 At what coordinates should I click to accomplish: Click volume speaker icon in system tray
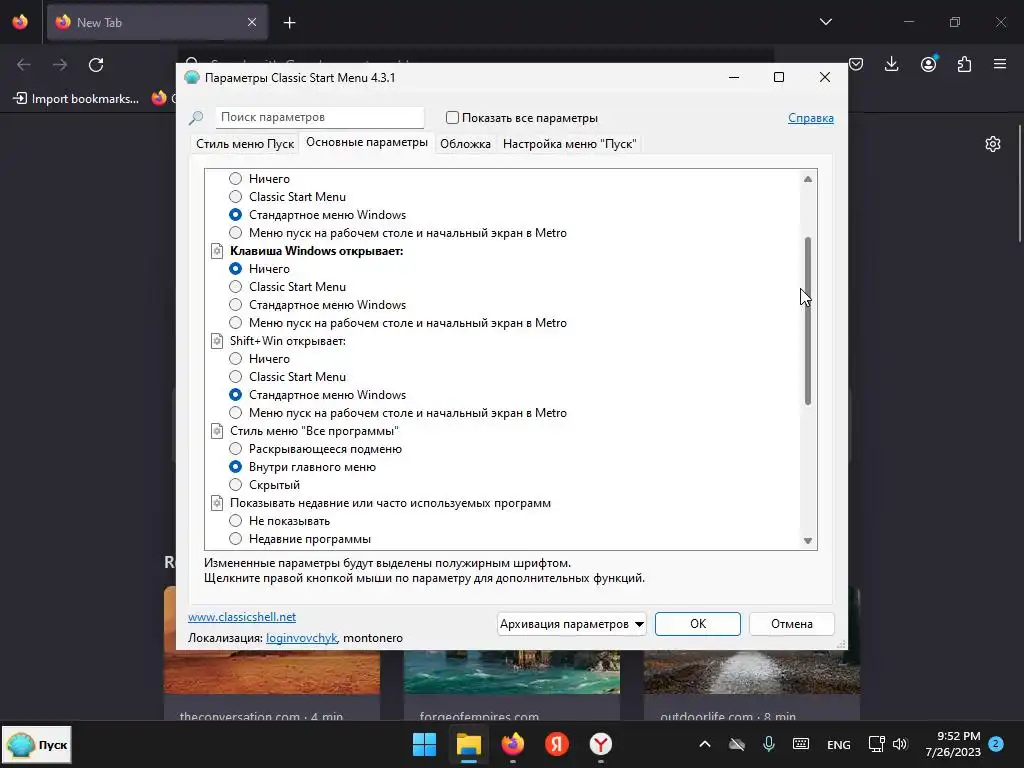pyautogui.click(x=900, y=744)
